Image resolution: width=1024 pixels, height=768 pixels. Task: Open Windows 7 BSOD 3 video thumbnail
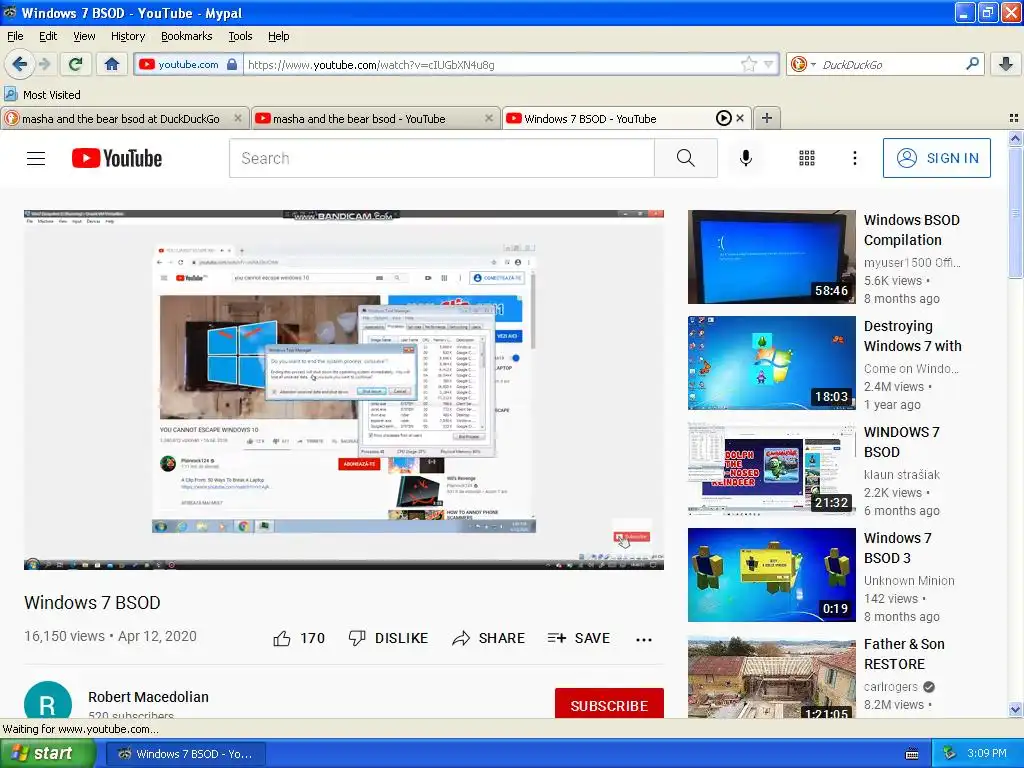tap(771, 575)
